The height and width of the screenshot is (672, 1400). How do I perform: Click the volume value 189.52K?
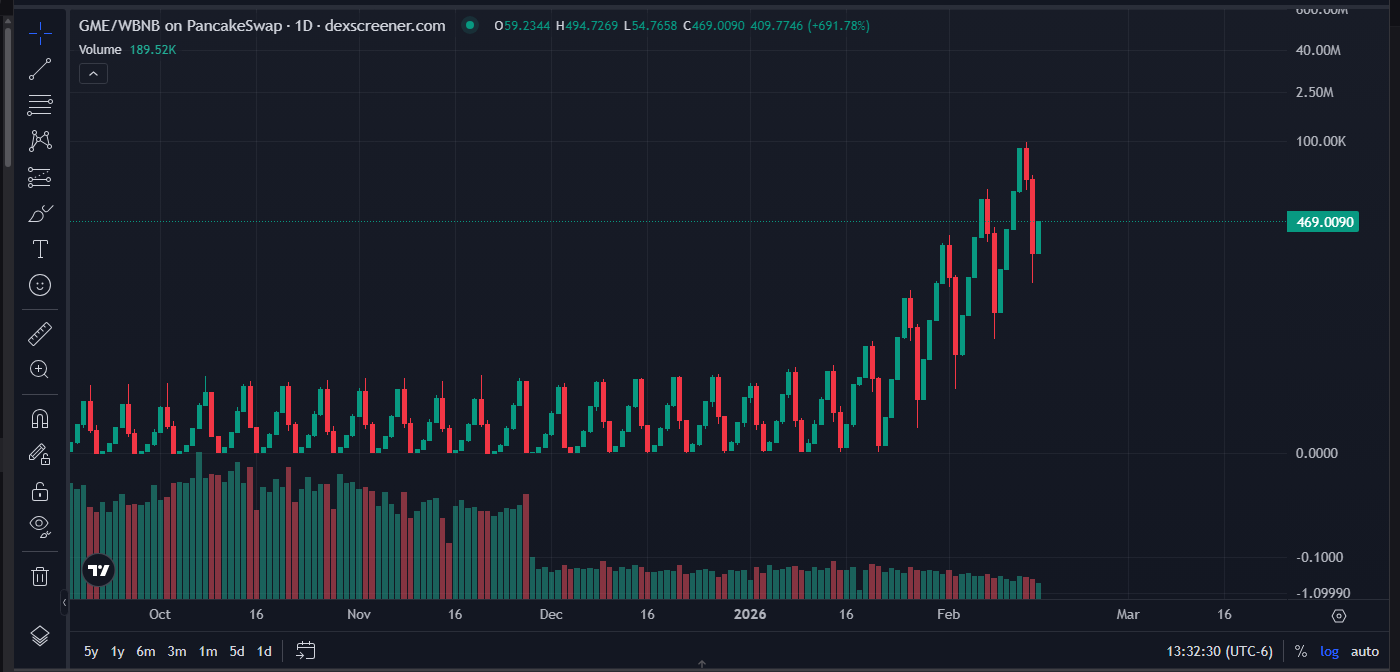point(152,50)
